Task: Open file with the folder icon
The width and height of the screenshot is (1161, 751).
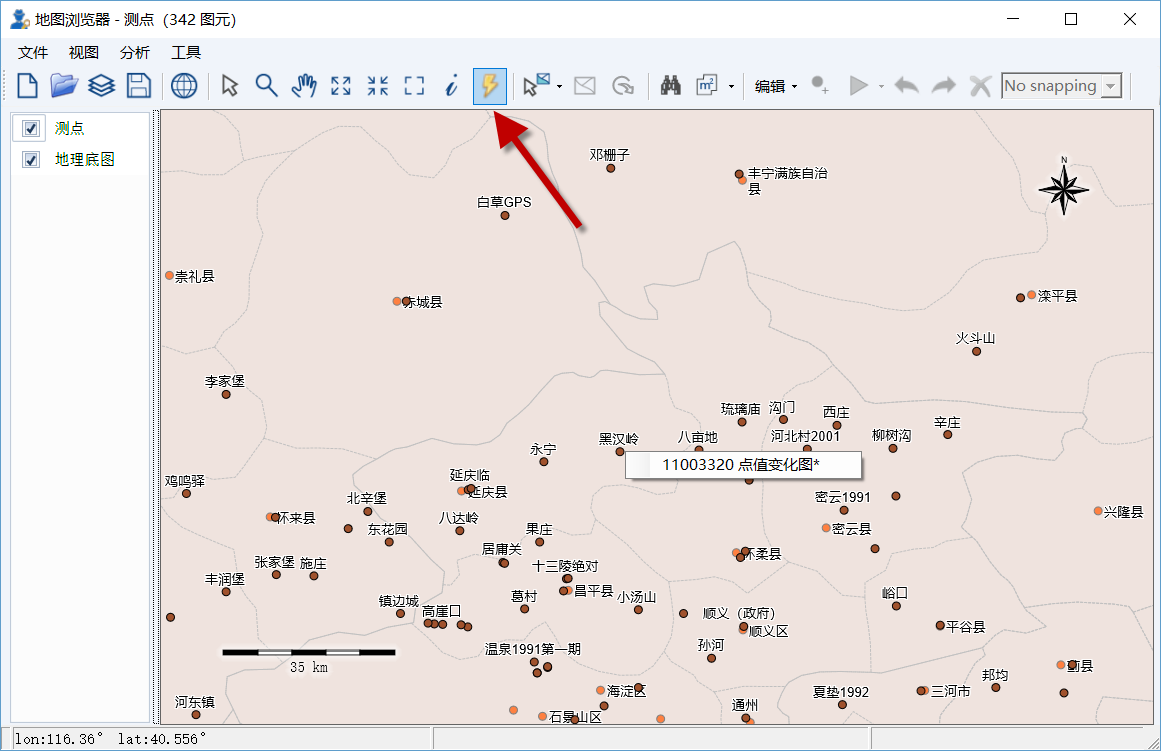Action: [64, 86]
